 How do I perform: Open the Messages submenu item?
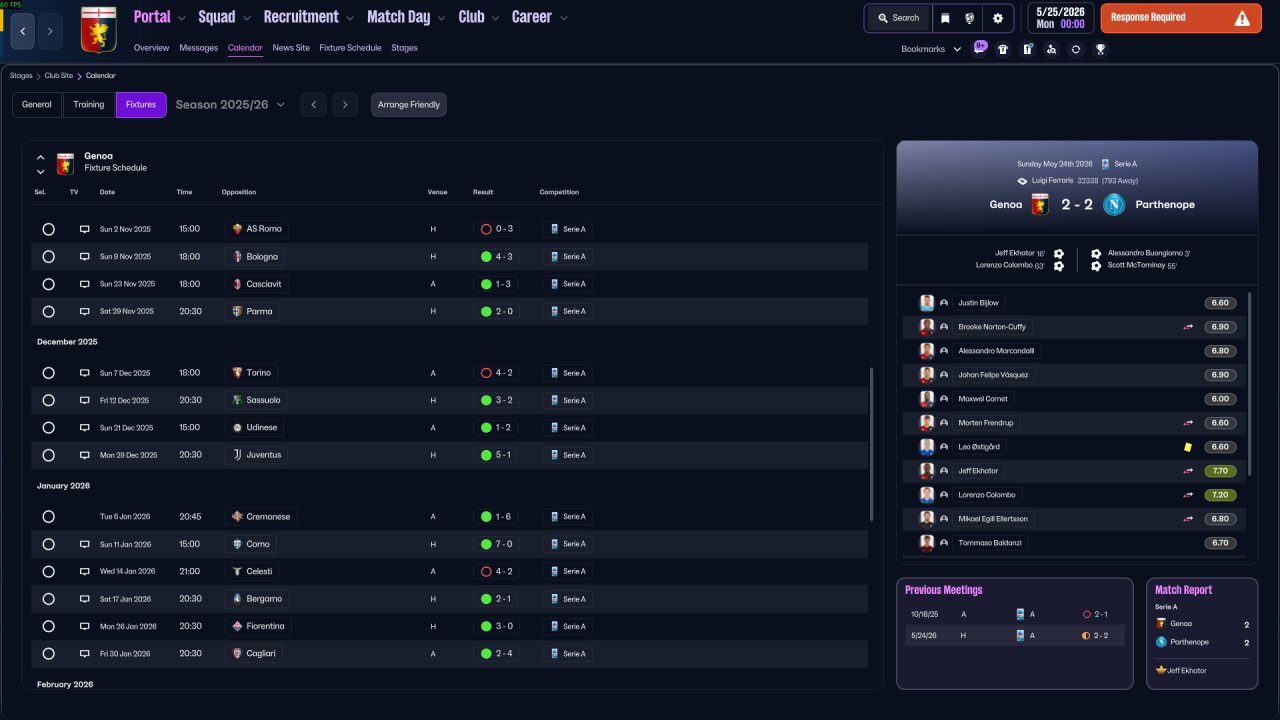pyautogui.click(x=198, y=48)
